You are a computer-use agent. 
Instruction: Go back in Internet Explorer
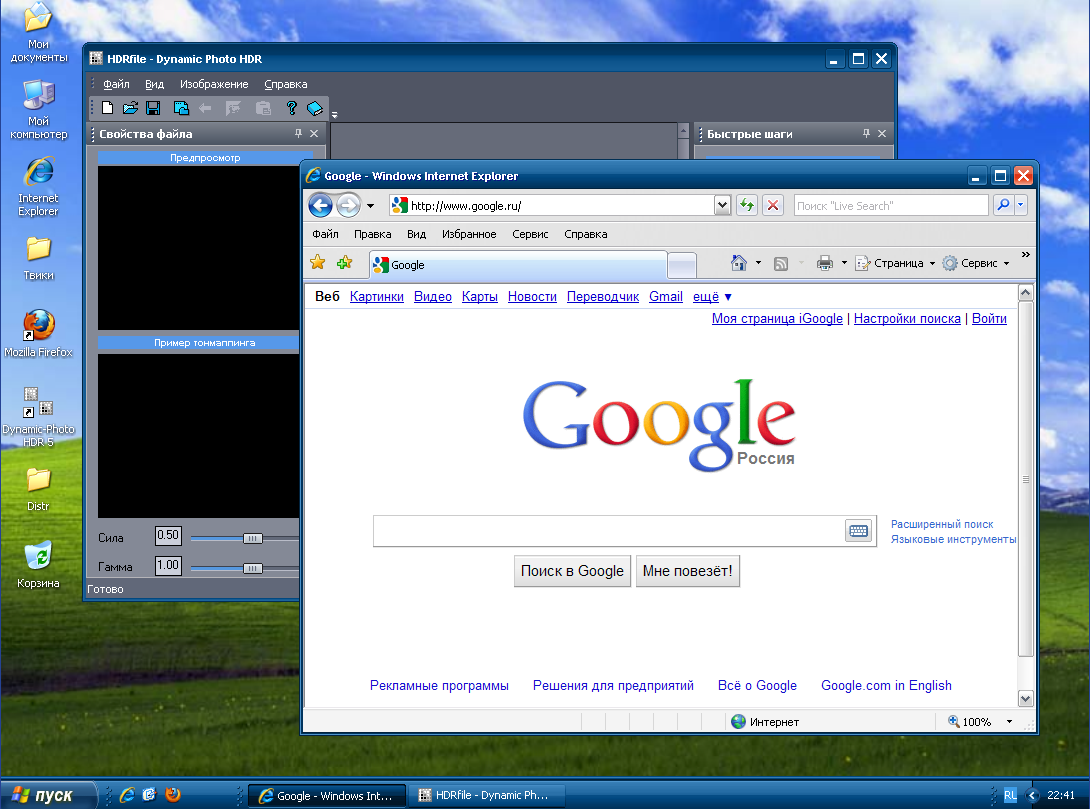click(320, 205)
